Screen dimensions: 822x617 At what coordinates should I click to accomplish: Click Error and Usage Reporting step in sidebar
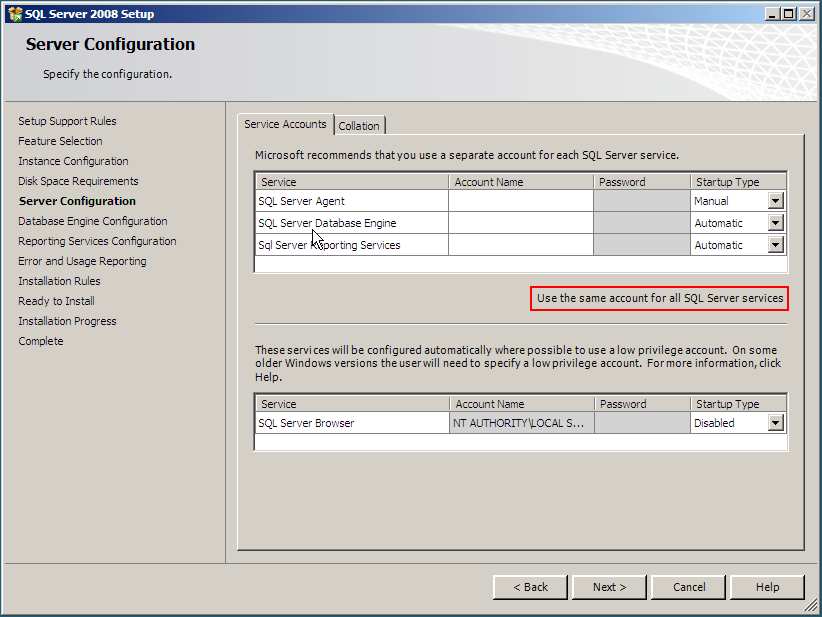82,261
